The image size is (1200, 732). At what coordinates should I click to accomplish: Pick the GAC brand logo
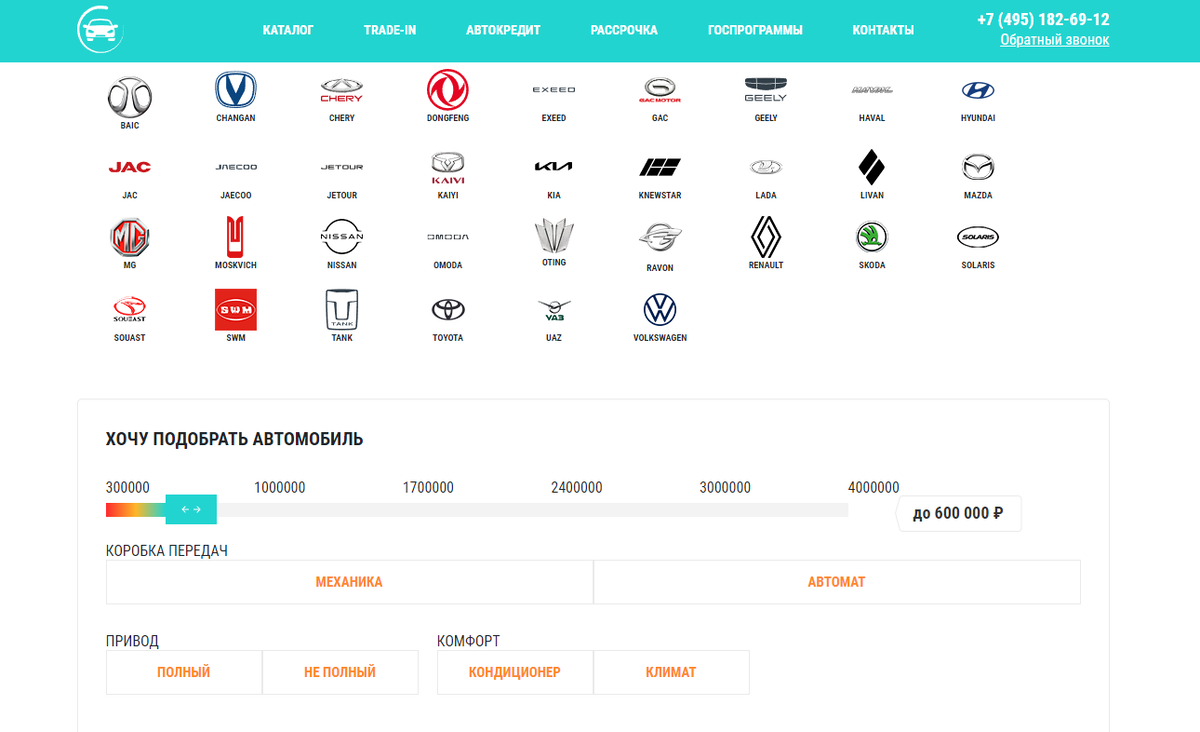pyautogui.click(x=660, y=90)
